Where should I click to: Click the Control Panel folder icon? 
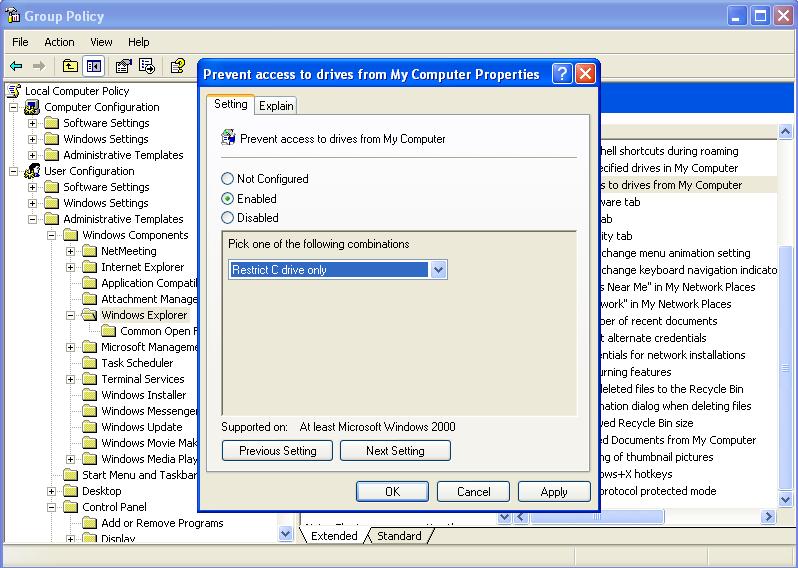pos(70,507)
